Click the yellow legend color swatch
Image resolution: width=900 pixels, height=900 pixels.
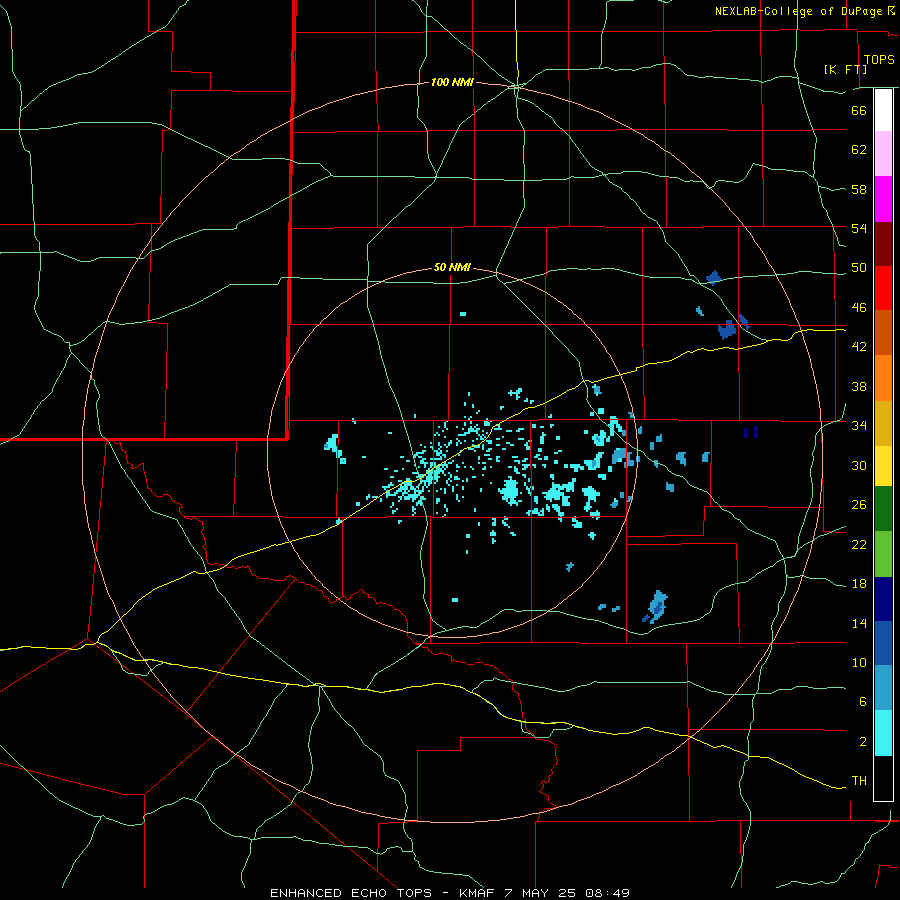883,466
